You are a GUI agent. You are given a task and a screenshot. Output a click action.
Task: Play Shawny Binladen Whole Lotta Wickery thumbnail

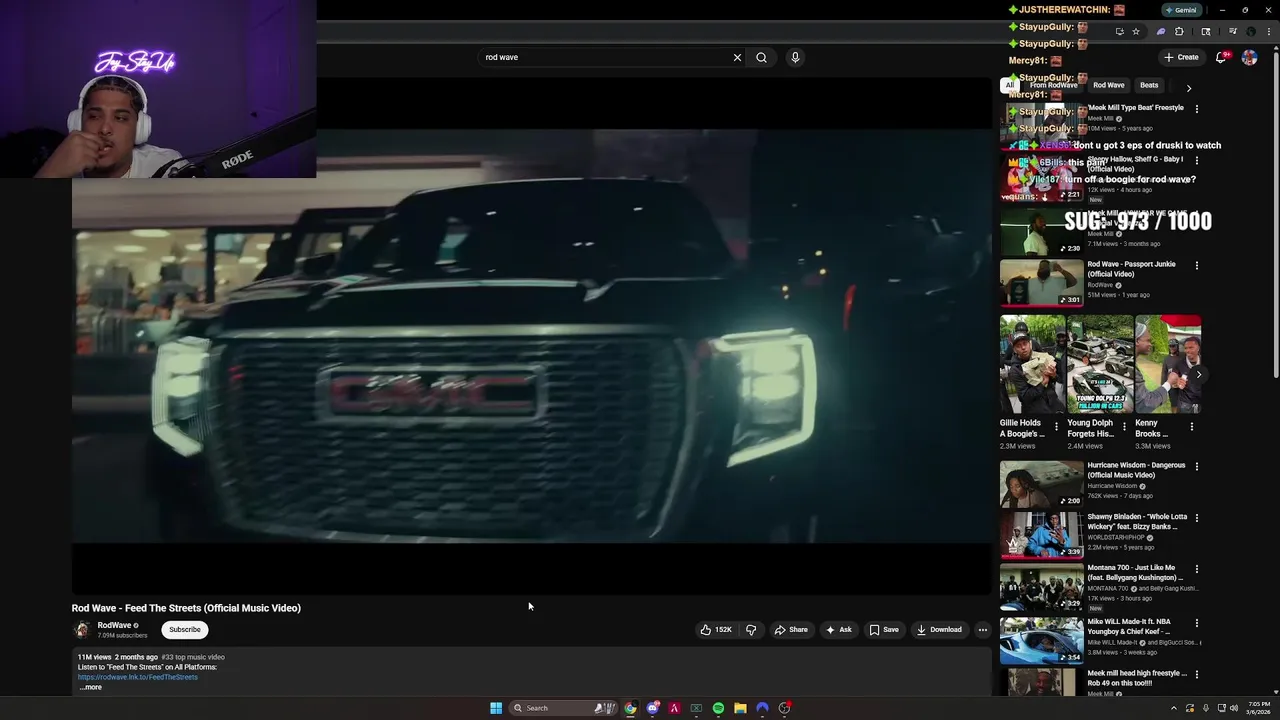click(1041, 535)
